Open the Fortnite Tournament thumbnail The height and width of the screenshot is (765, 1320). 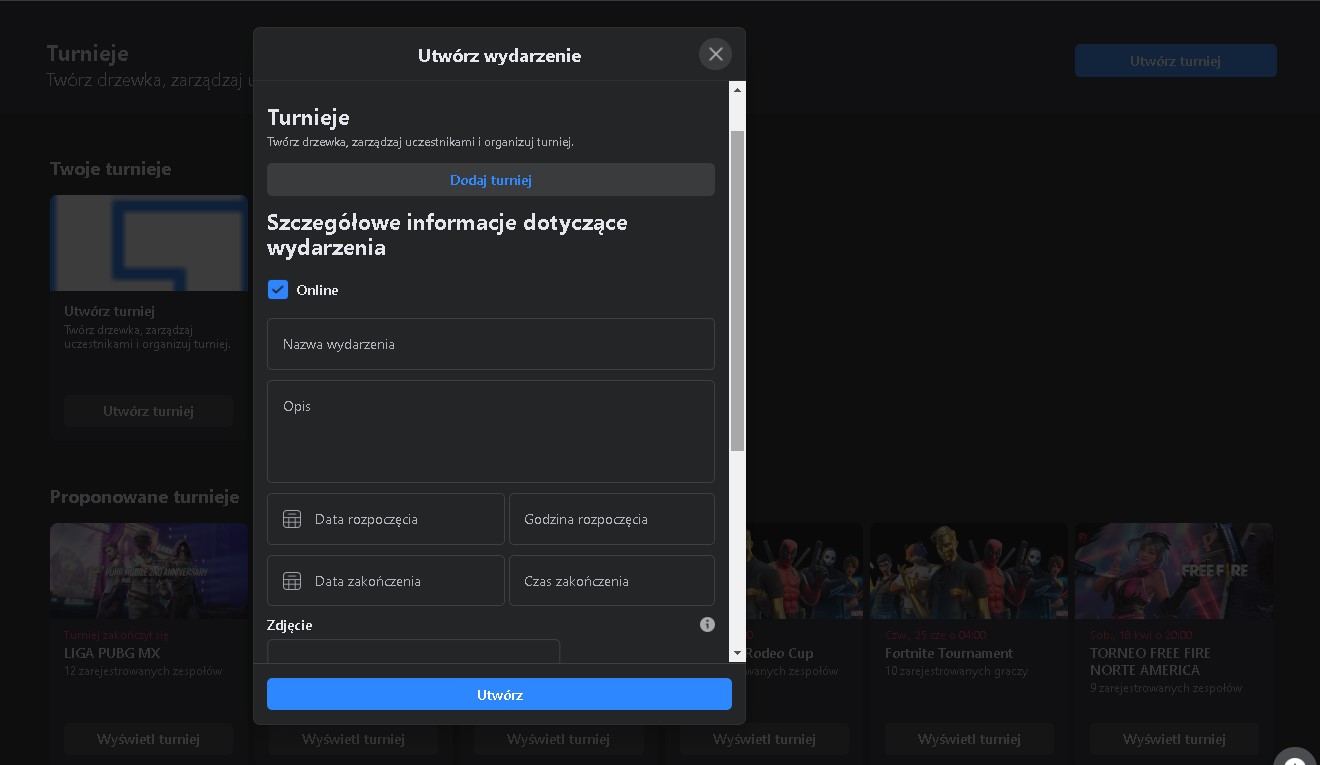click(x=968, y=571)
